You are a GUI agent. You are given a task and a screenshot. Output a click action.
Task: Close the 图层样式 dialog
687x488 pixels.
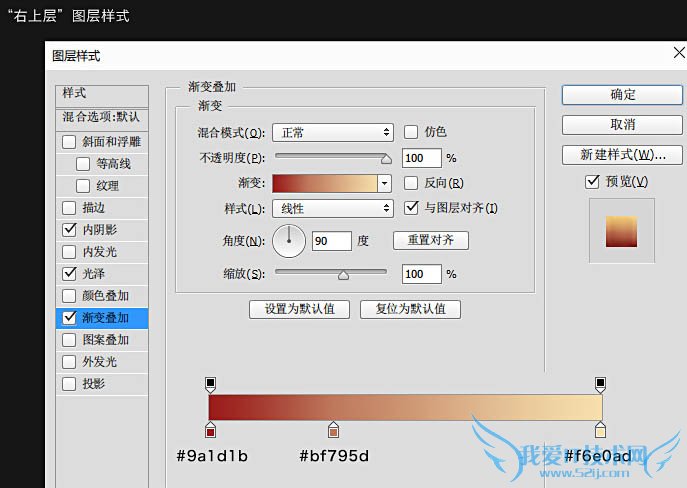[679, 53]
